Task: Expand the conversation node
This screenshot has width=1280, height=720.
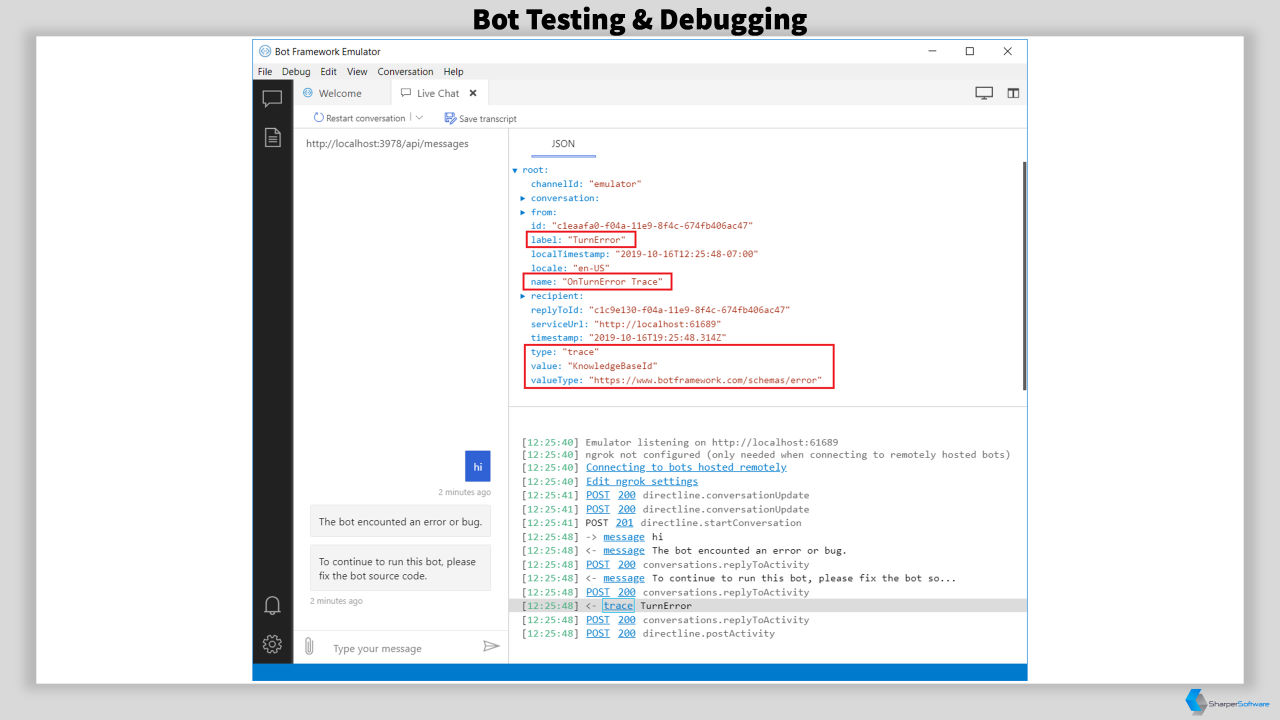Action: 523,198
